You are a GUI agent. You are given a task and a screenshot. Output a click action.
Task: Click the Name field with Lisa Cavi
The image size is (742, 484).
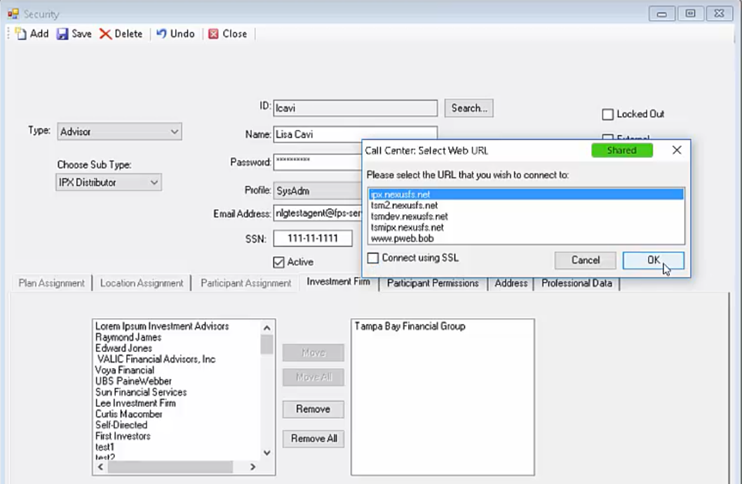tap(354, 134)
